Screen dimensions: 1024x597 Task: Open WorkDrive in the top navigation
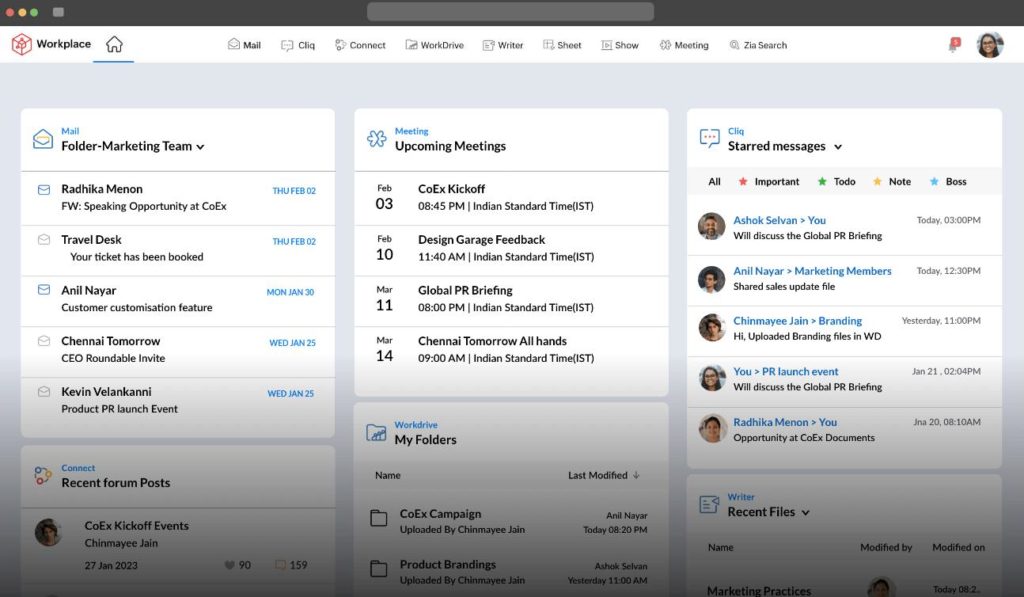(x=435, y=45)
